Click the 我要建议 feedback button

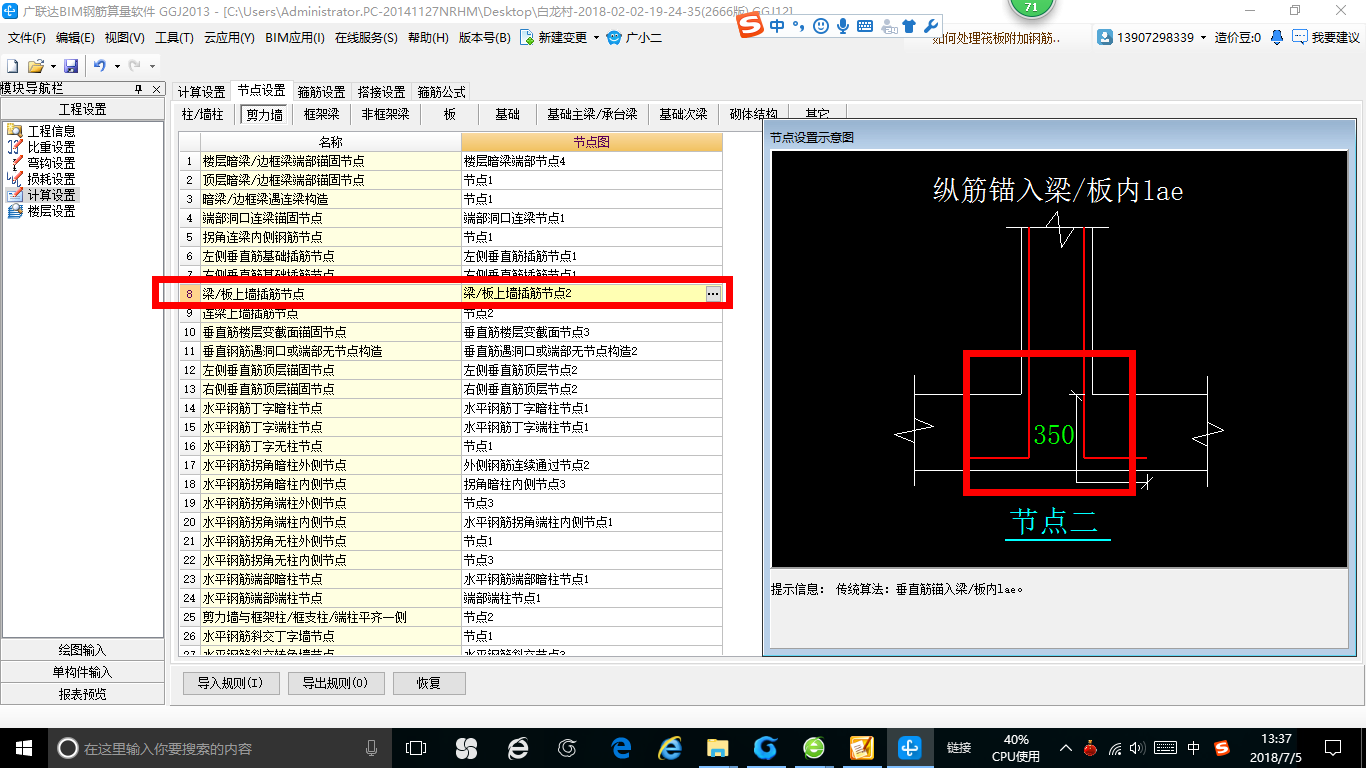(1326, 38)
